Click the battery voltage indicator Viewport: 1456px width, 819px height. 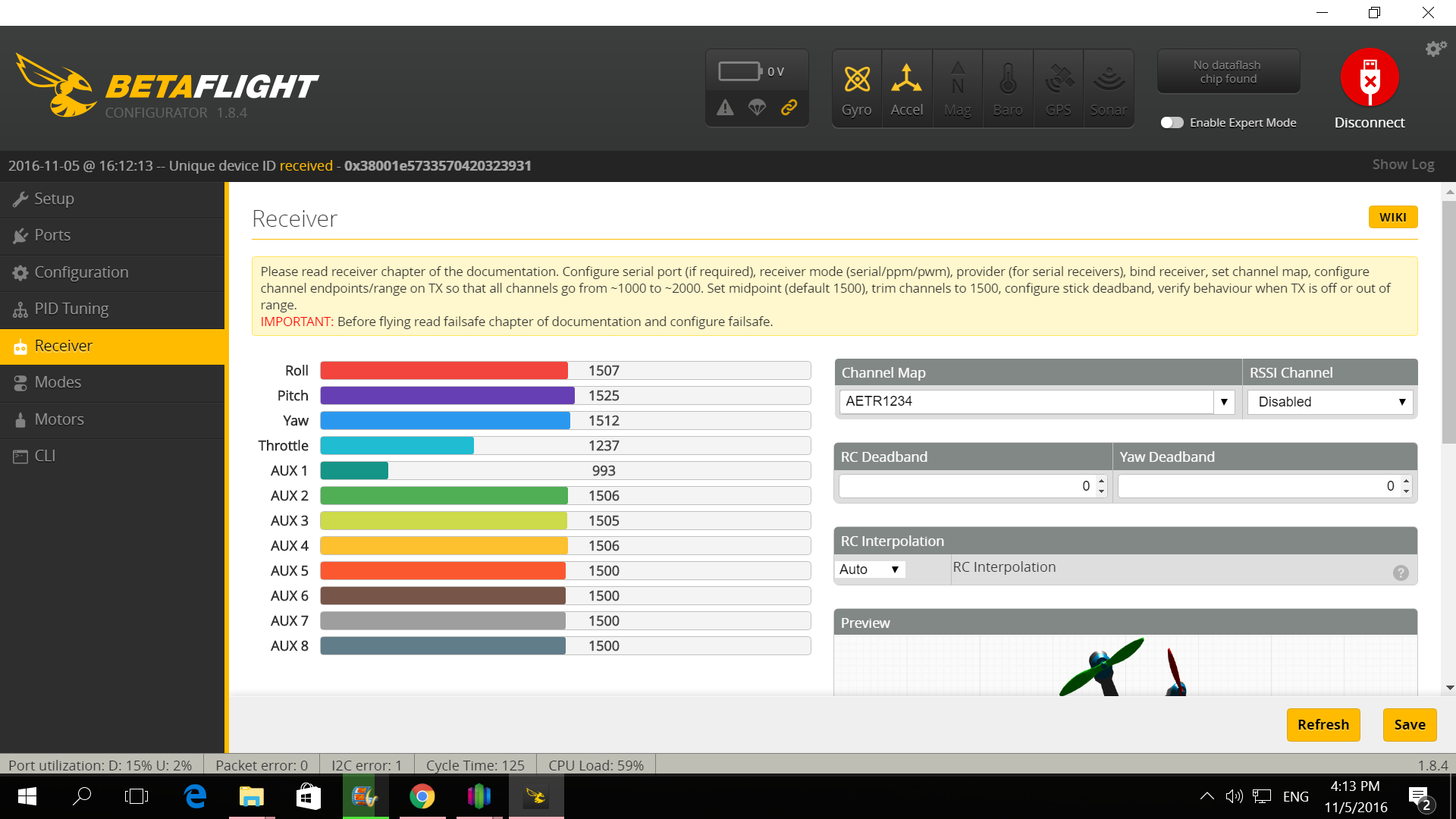click(756, 70)
